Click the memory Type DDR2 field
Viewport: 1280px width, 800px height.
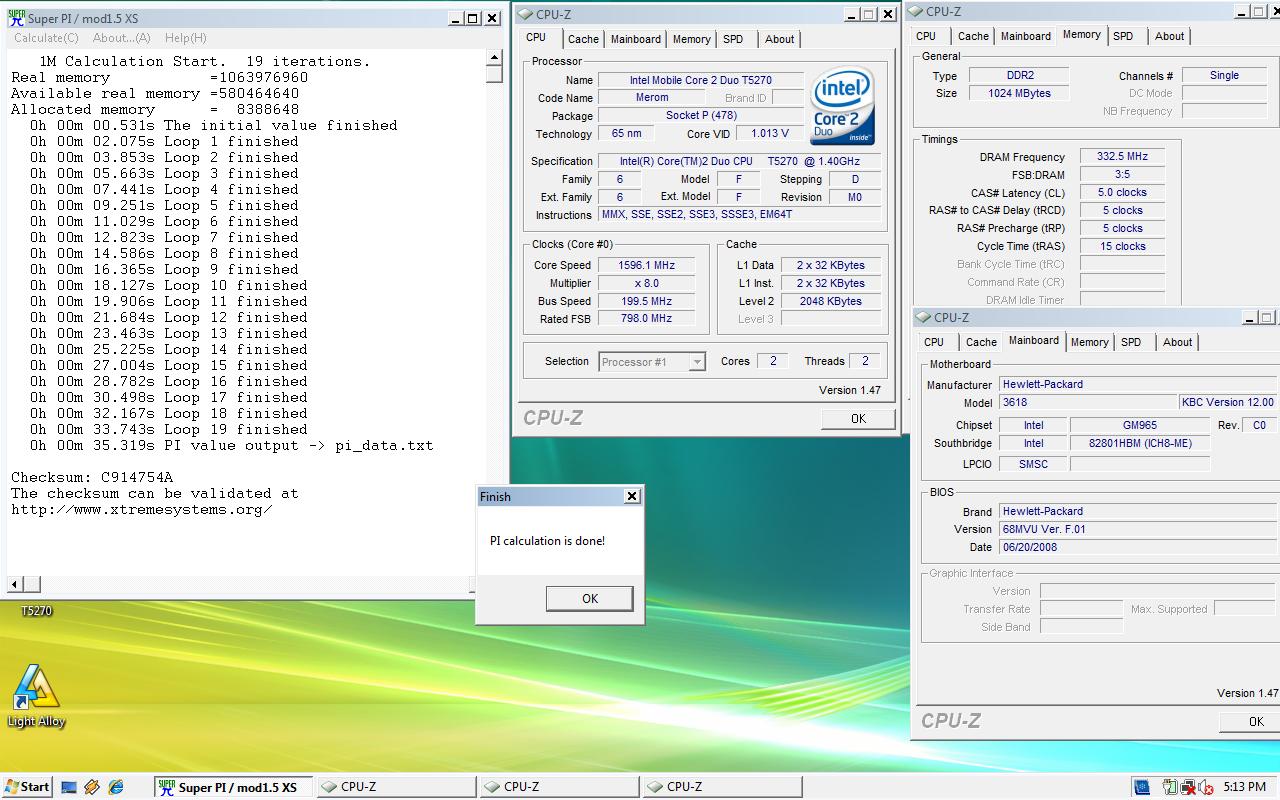click(x=1019, y=75)
